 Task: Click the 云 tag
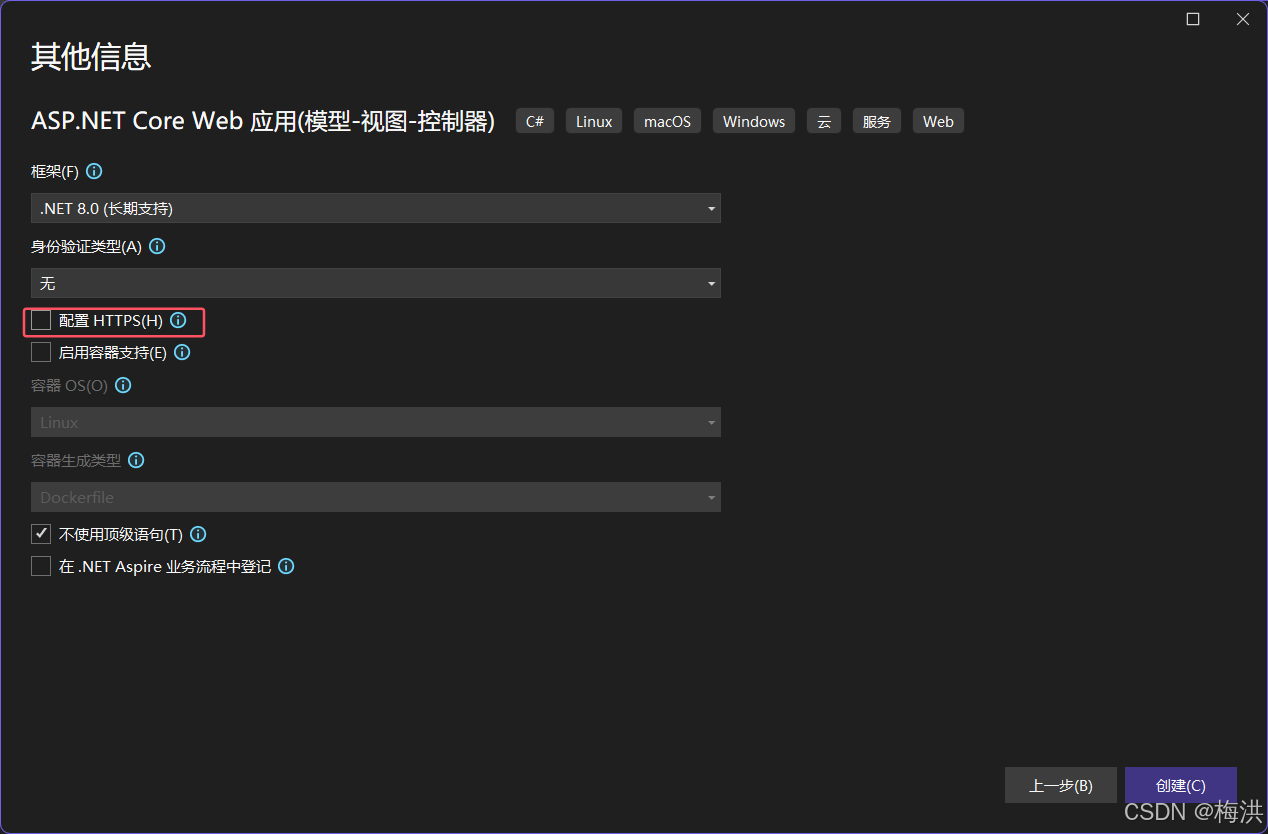click(x=824, y=121)
